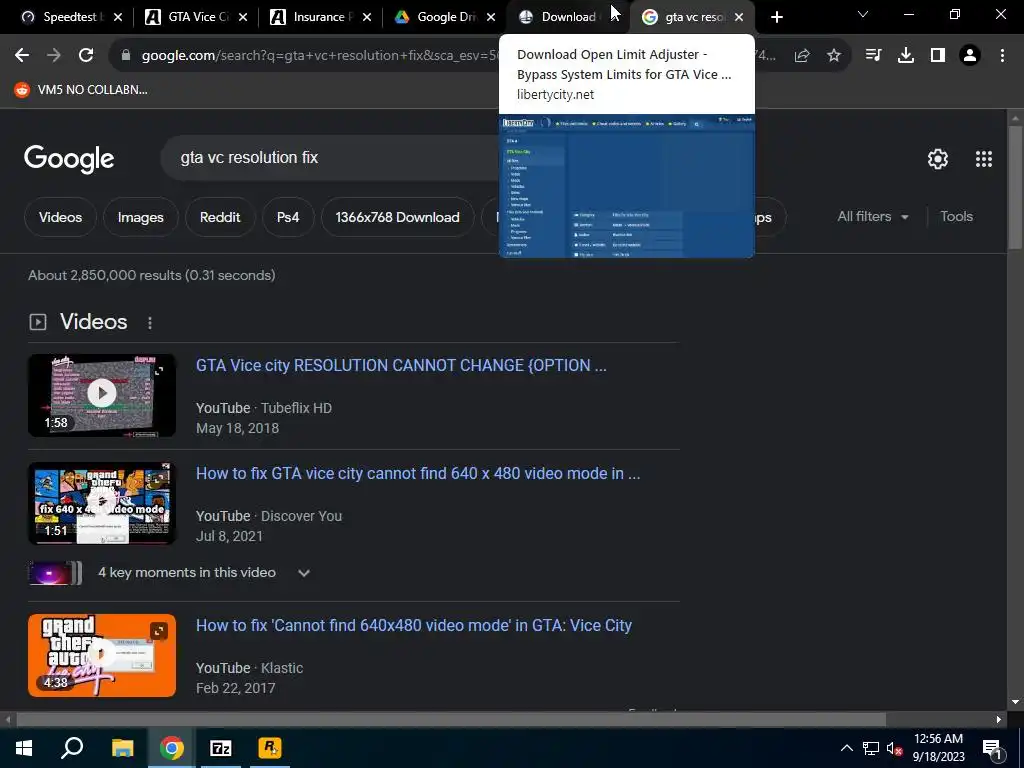This screenshot has height=768, width=1024.
Task: Play the Klastic orange Vice City thumbnail
Action: point(102,655)
